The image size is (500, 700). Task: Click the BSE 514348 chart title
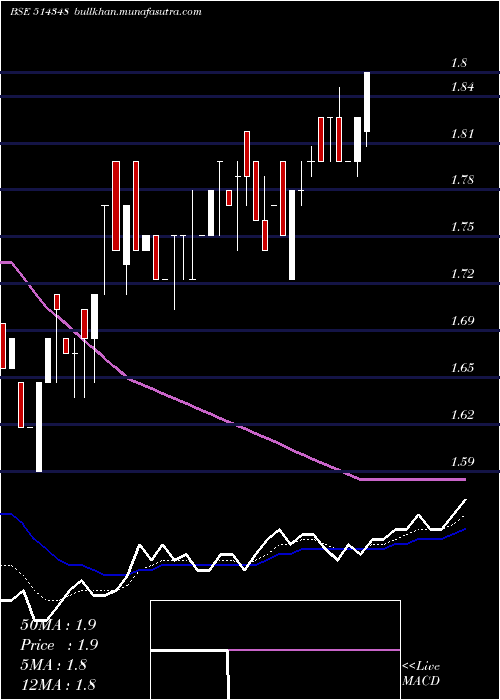point(39,12)
